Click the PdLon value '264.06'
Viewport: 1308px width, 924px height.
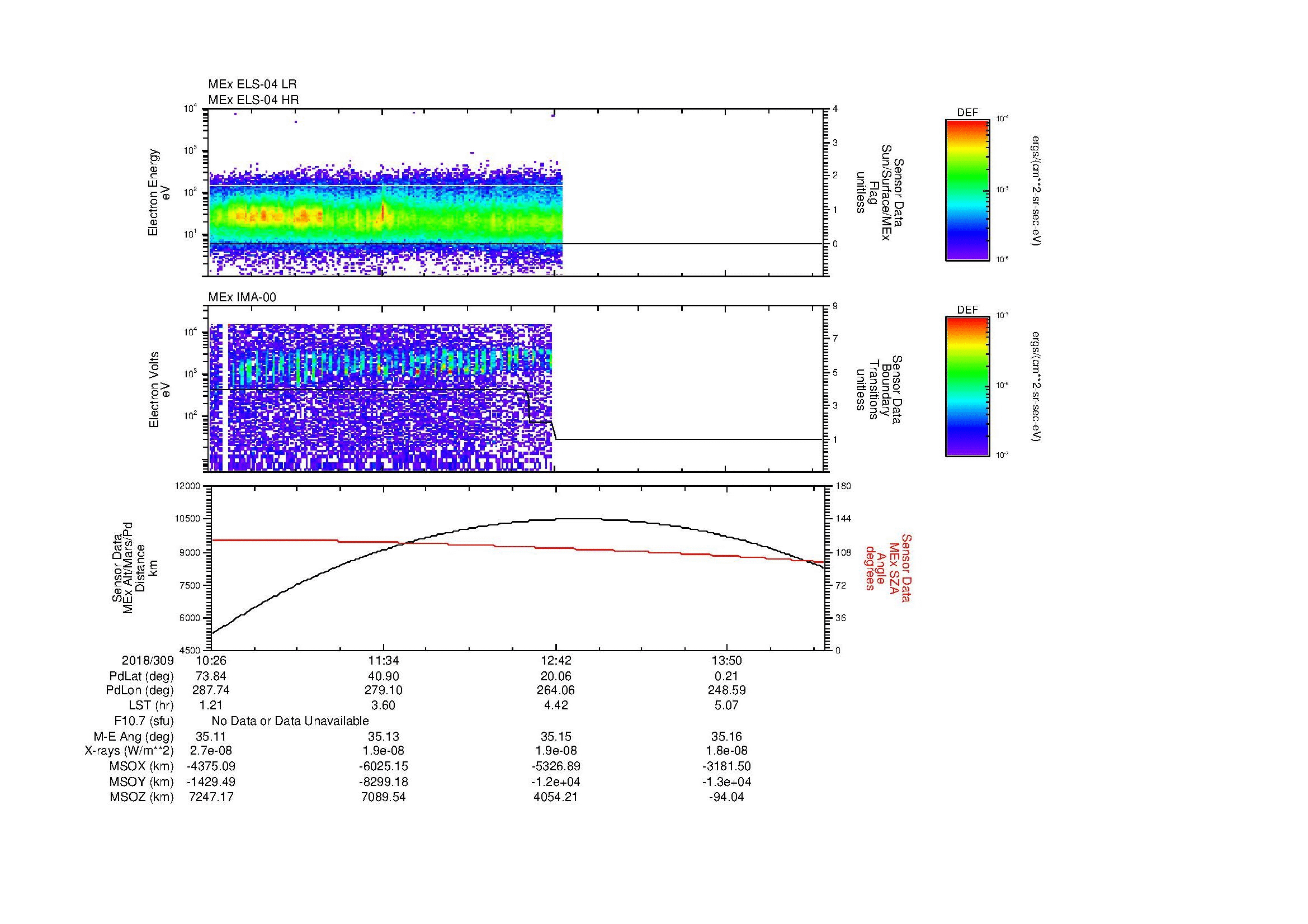tap(555, 690)
